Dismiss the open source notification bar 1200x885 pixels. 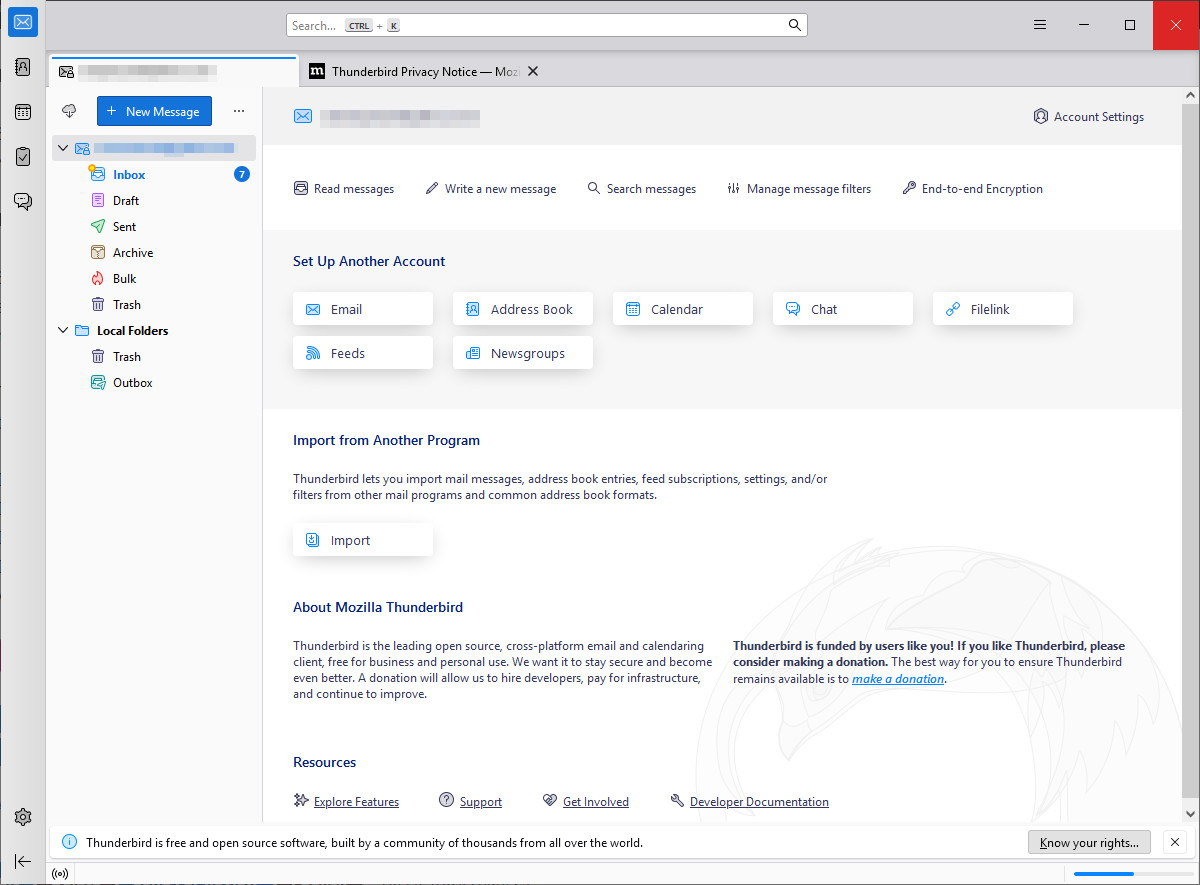pyautogui.click(x=1175, y=842)
